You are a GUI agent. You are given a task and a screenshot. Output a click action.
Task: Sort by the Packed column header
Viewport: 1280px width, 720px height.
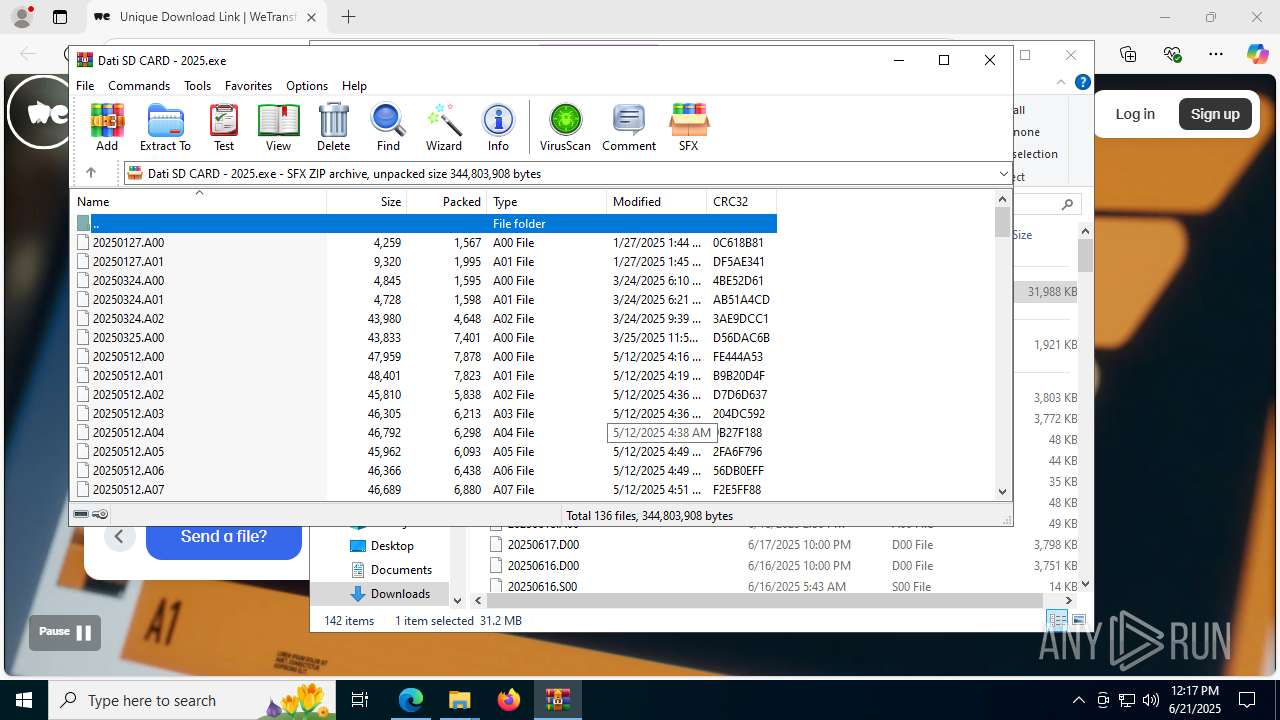(447, 201)
